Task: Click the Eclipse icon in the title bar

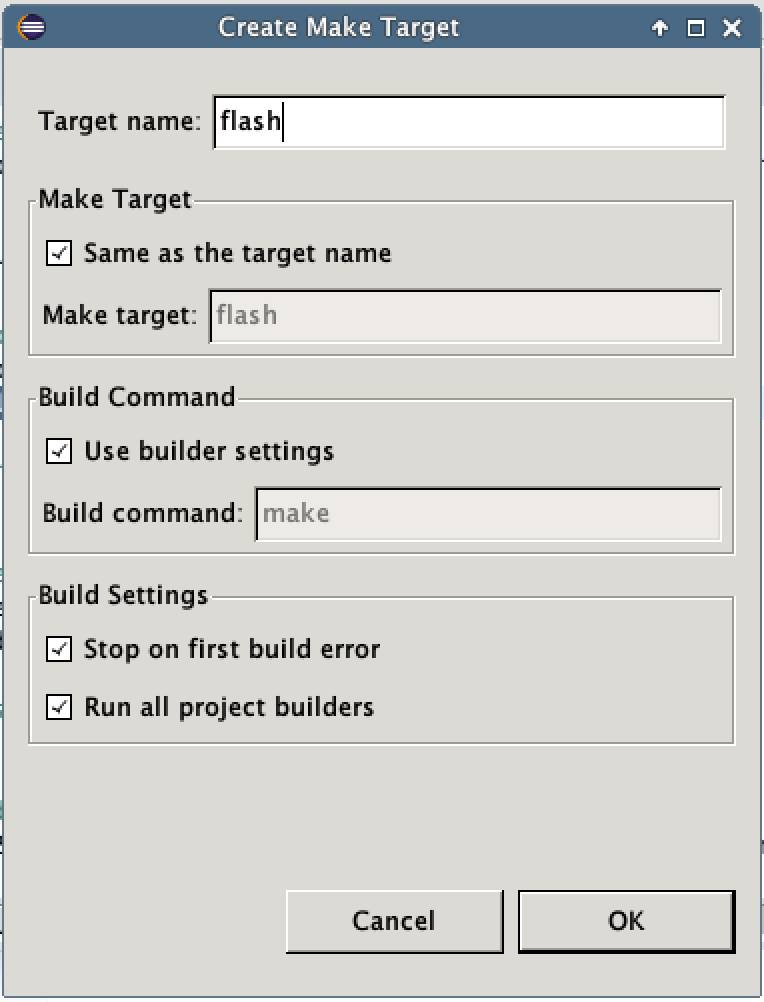Action: coord(31,27)
